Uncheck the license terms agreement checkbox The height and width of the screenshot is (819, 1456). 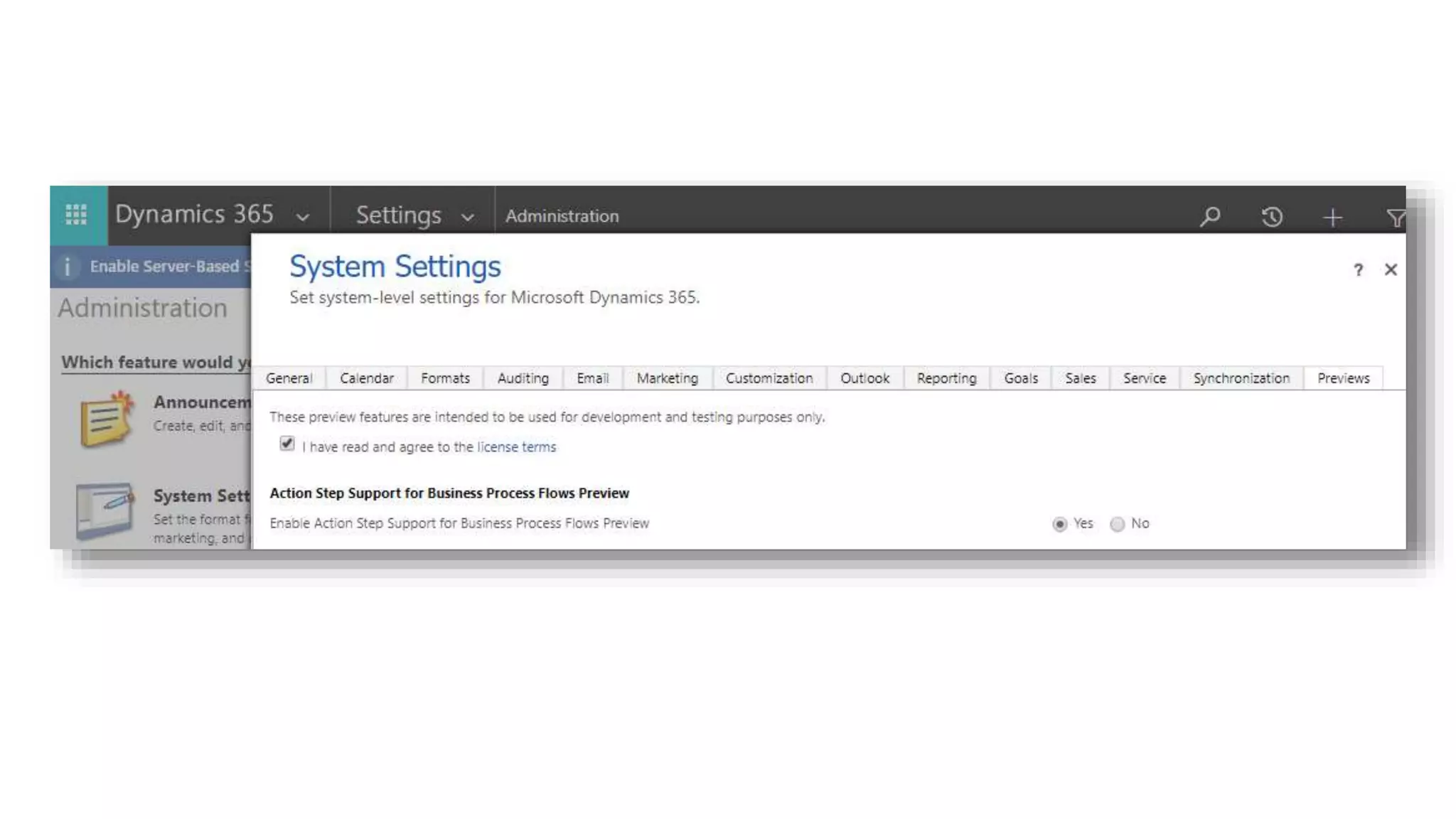287,444
